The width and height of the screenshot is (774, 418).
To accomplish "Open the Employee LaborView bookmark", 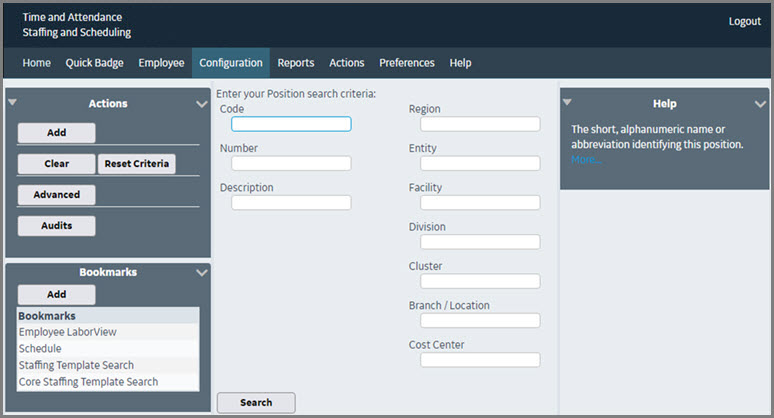I will (x=68, y=332).
